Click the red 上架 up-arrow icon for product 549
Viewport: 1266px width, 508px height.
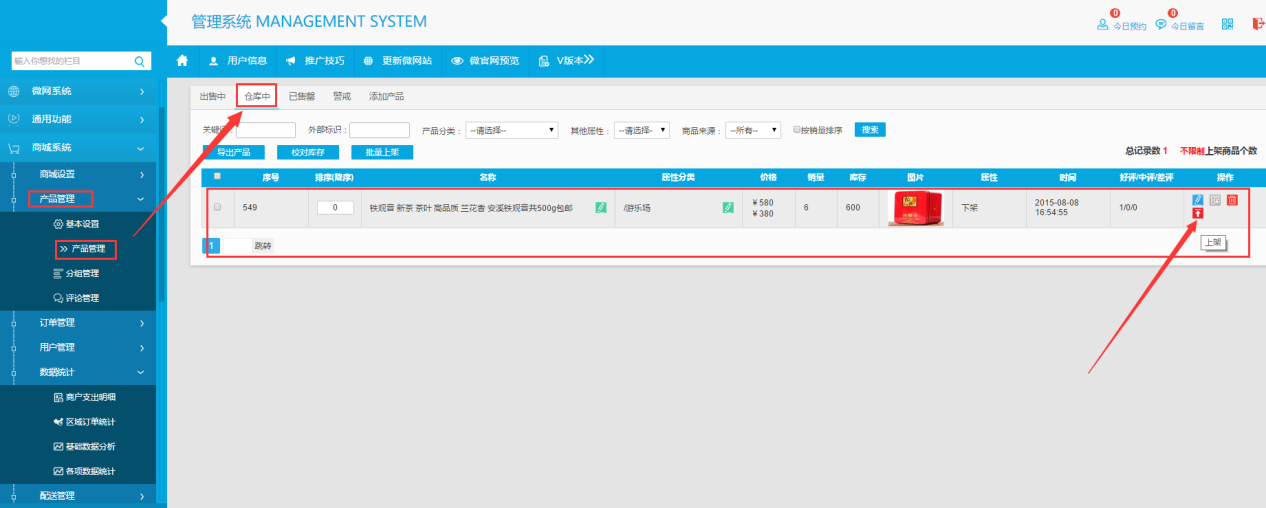pos(1198,214)
